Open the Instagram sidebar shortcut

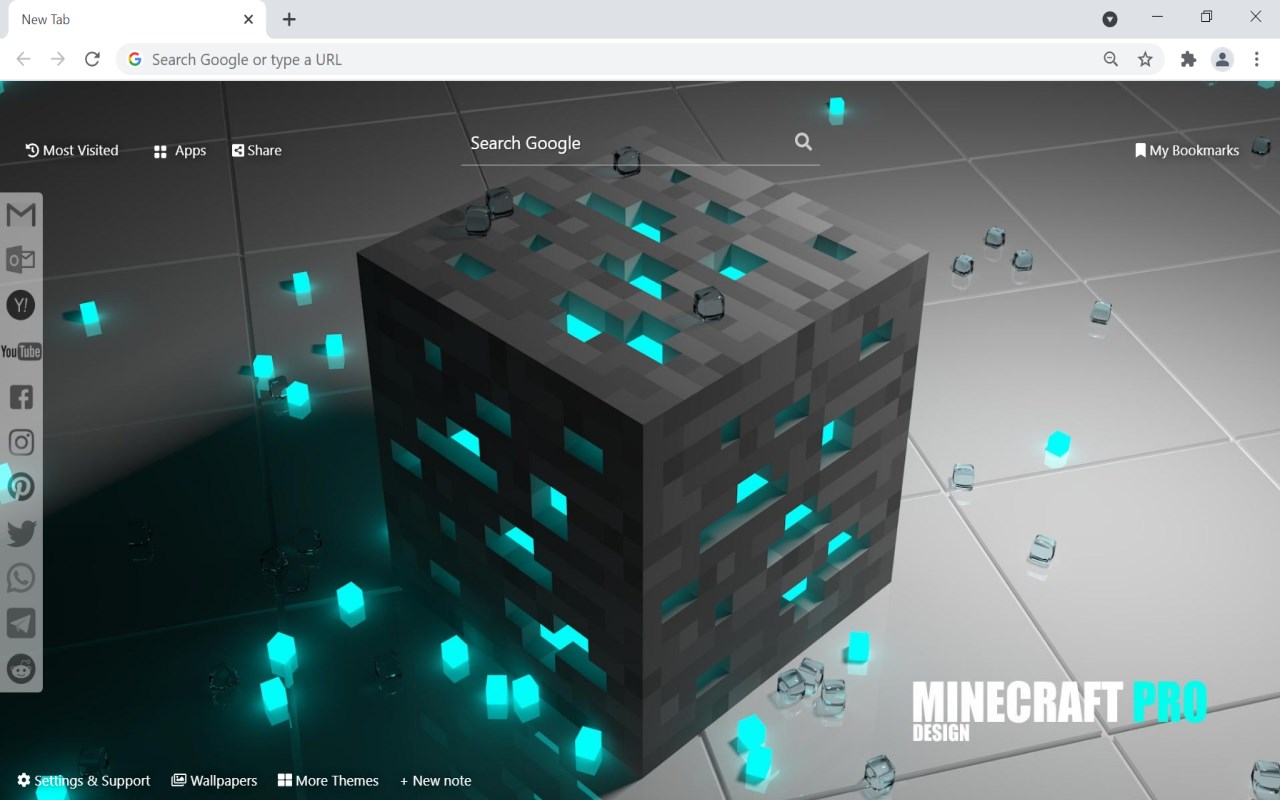point(21,442)
